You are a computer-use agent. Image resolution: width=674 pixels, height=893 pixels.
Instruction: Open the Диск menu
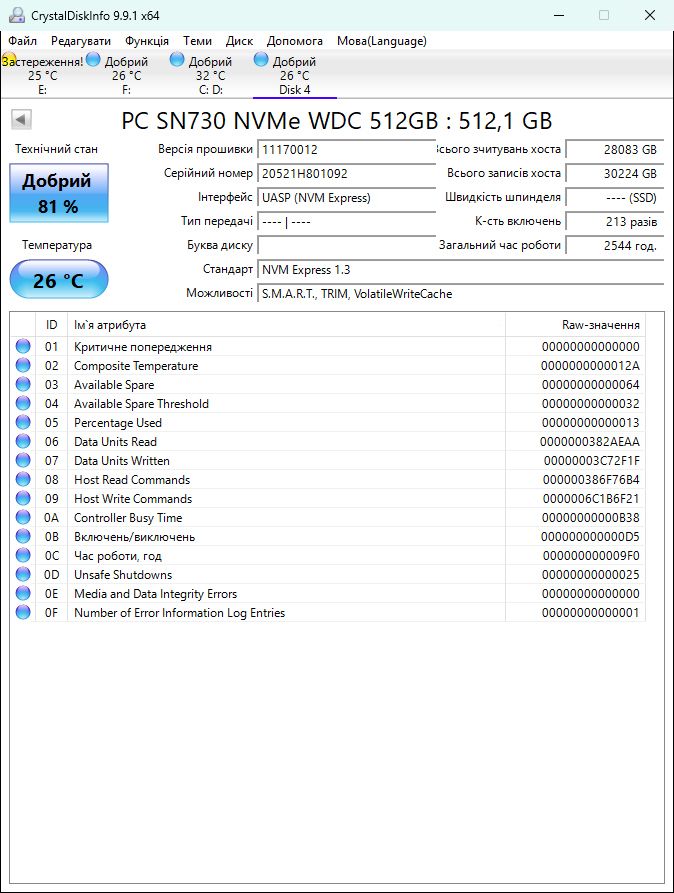pyautogui.click(x=239, y=41)
